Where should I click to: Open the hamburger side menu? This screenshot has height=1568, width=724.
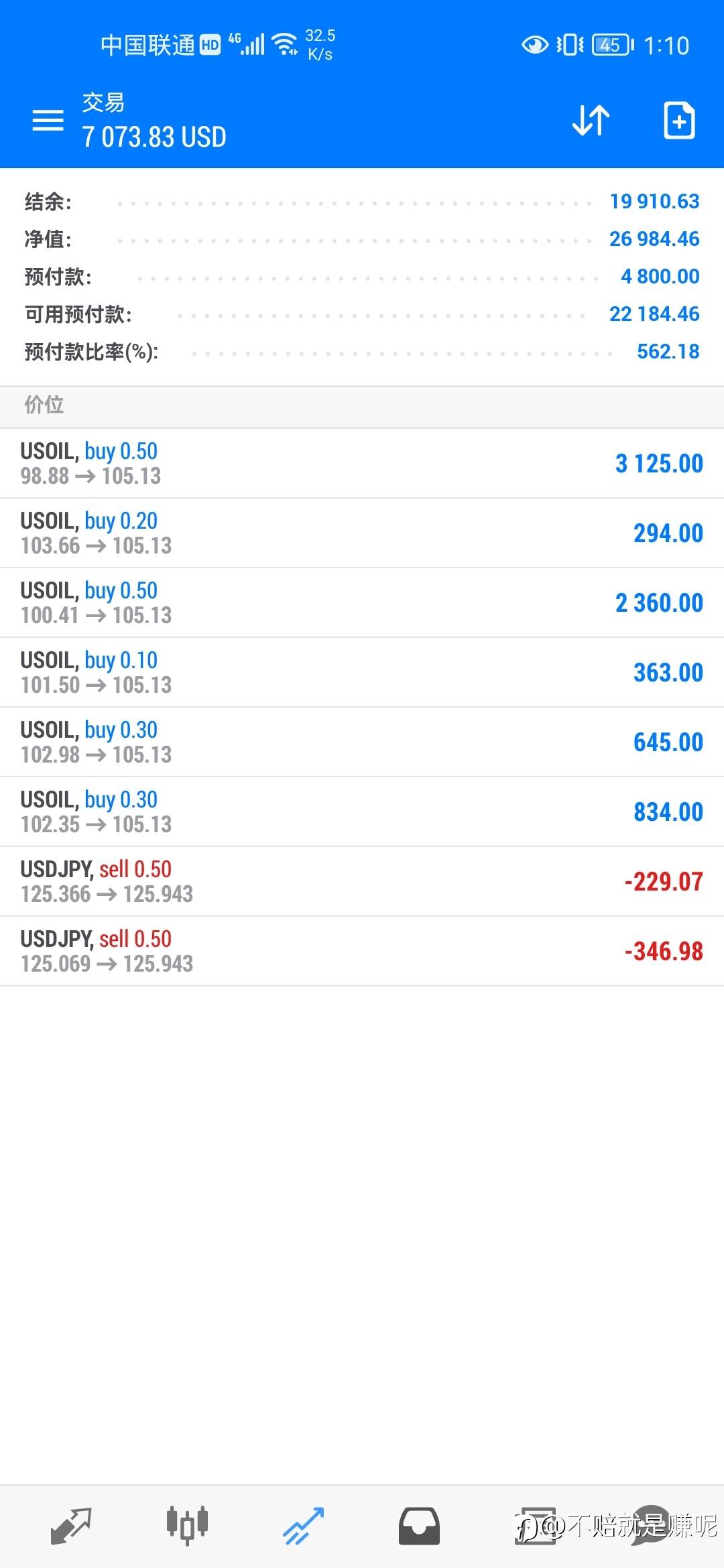click(48, 121)
